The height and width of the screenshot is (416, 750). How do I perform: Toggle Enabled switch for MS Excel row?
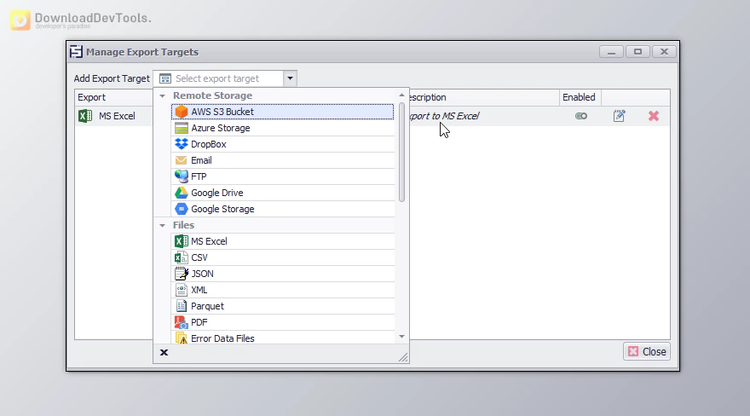(x=581, y=116)
